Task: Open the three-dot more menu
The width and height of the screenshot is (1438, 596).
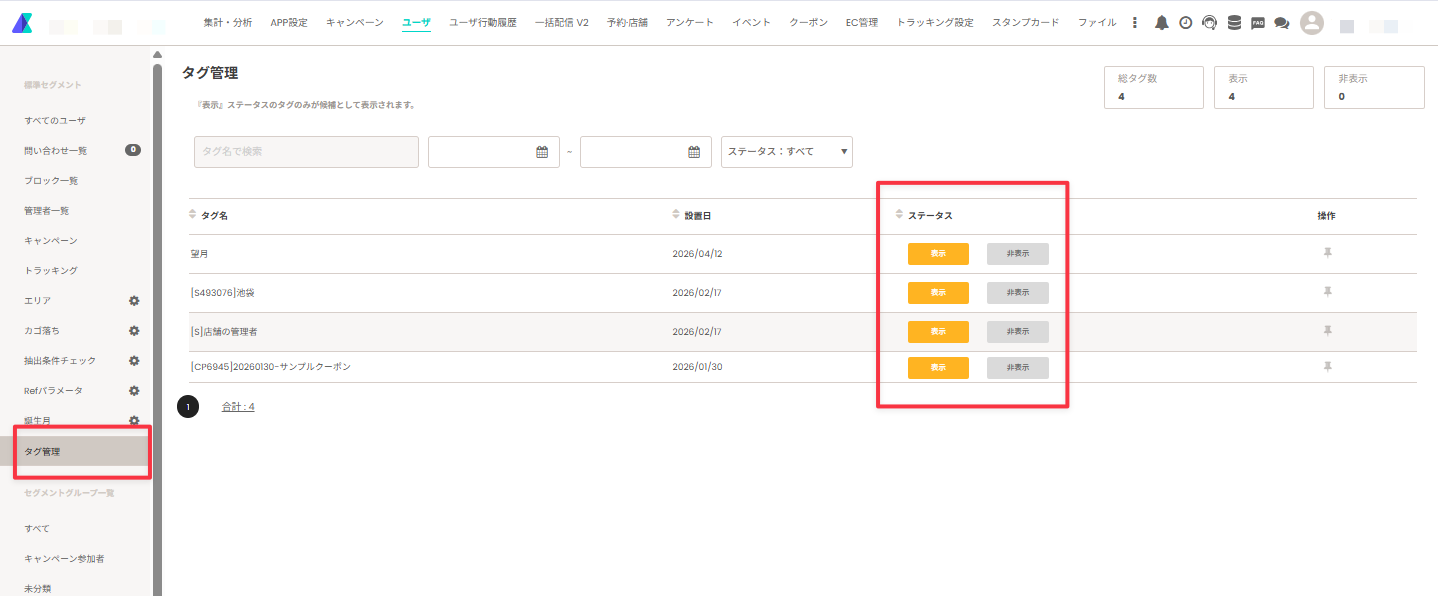Action: point(1134,23)
